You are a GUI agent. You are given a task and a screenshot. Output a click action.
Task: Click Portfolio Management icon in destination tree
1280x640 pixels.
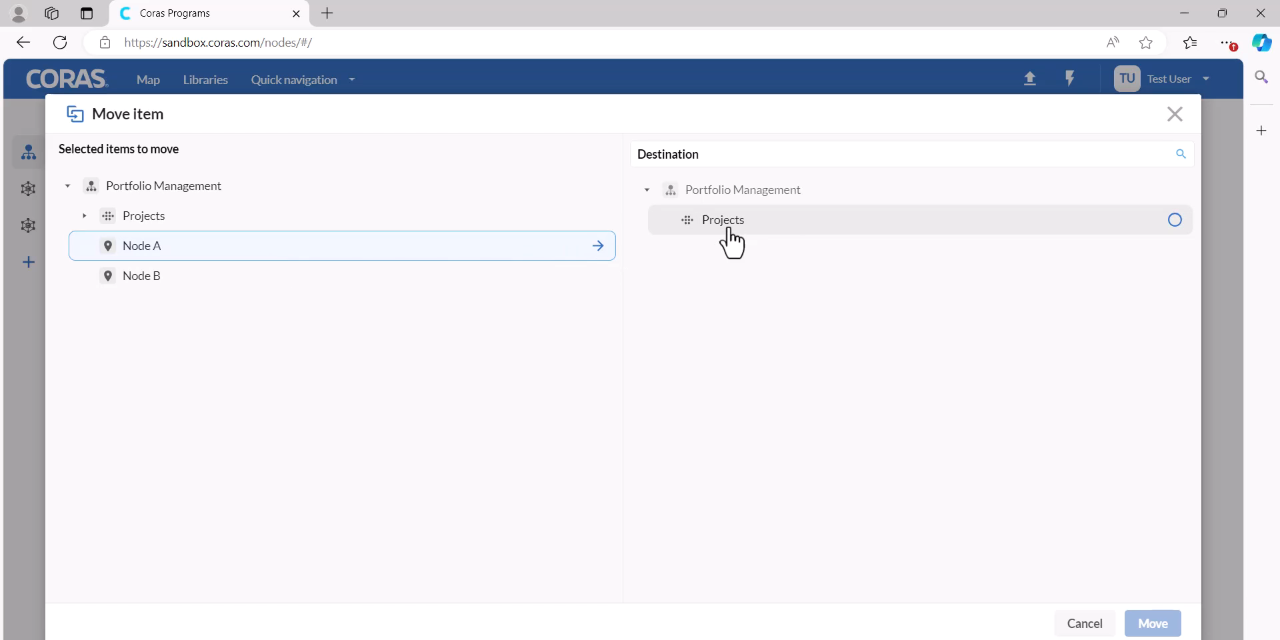670,190
